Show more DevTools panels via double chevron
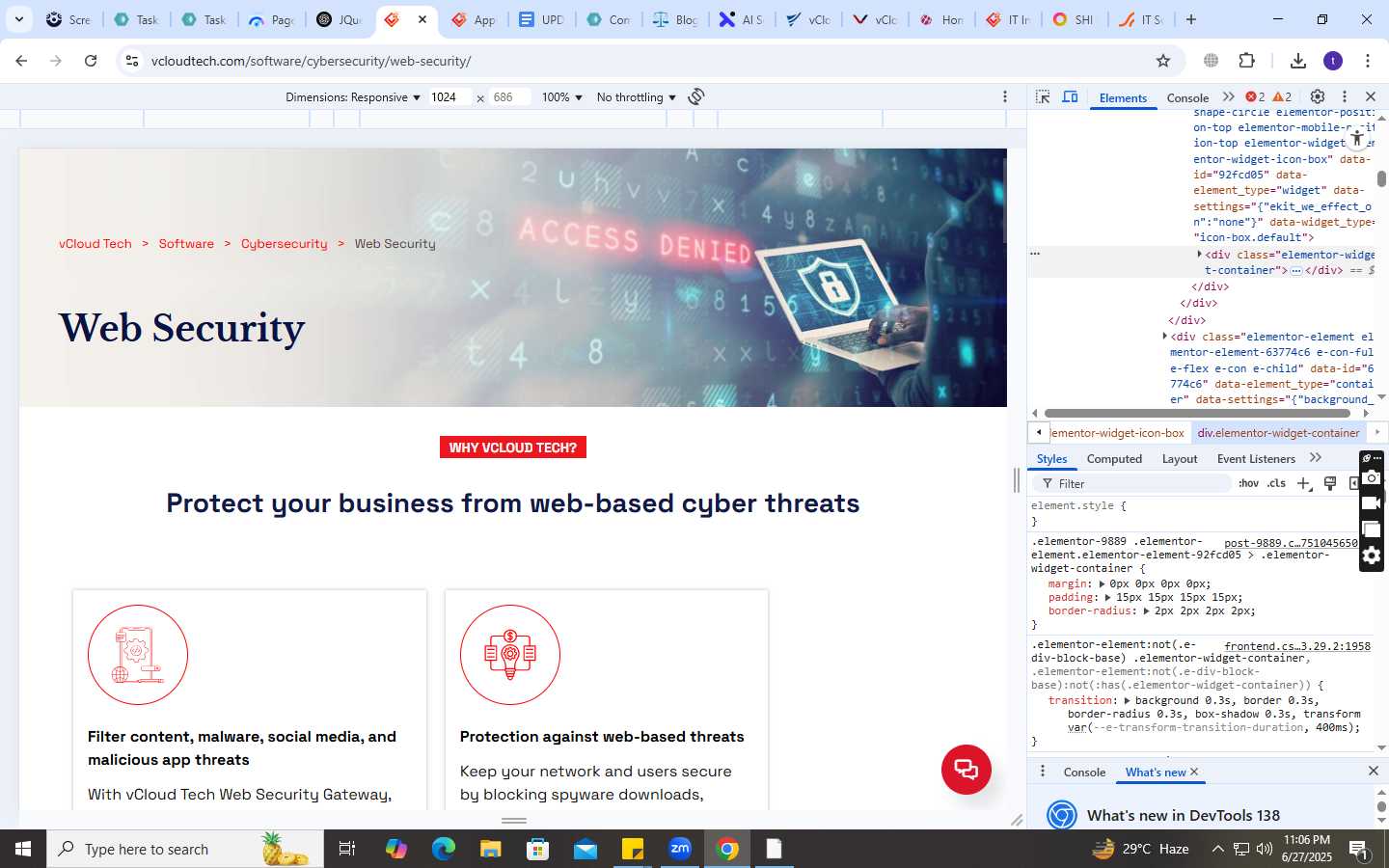This screenshot has height=868, width=1389. click(1228, 96)
